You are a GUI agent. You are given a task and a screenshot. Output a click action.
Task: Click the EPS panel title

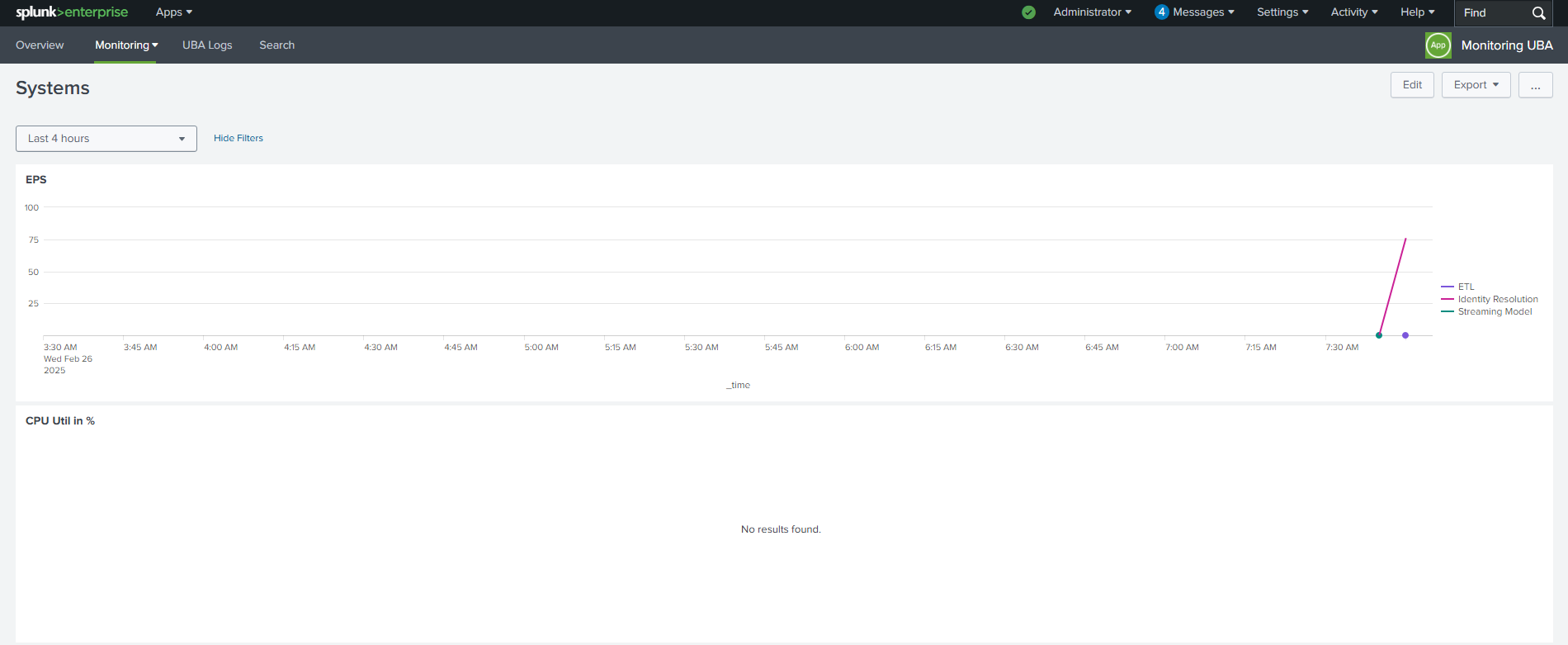coord(36,179)
